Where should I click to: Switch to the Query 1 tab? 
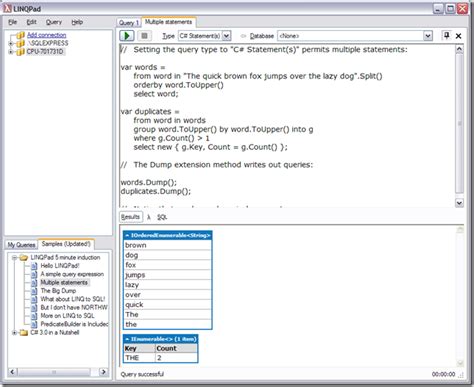129,23
